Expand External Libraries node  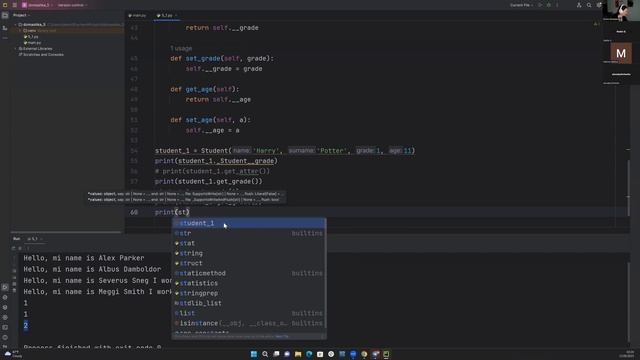16,49
